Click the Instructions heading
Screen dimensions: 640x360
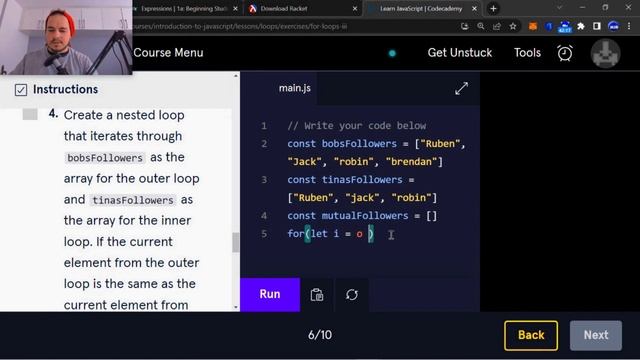pyautogui.click(x=65, y=89)
